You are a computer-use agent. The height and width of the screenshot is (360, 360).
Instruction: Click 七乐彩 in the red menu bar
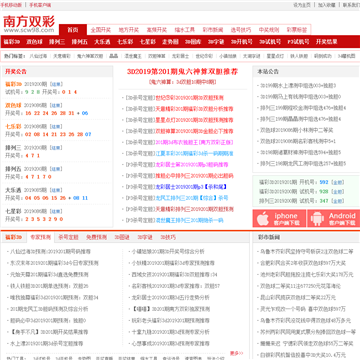[x=125, y=42]
